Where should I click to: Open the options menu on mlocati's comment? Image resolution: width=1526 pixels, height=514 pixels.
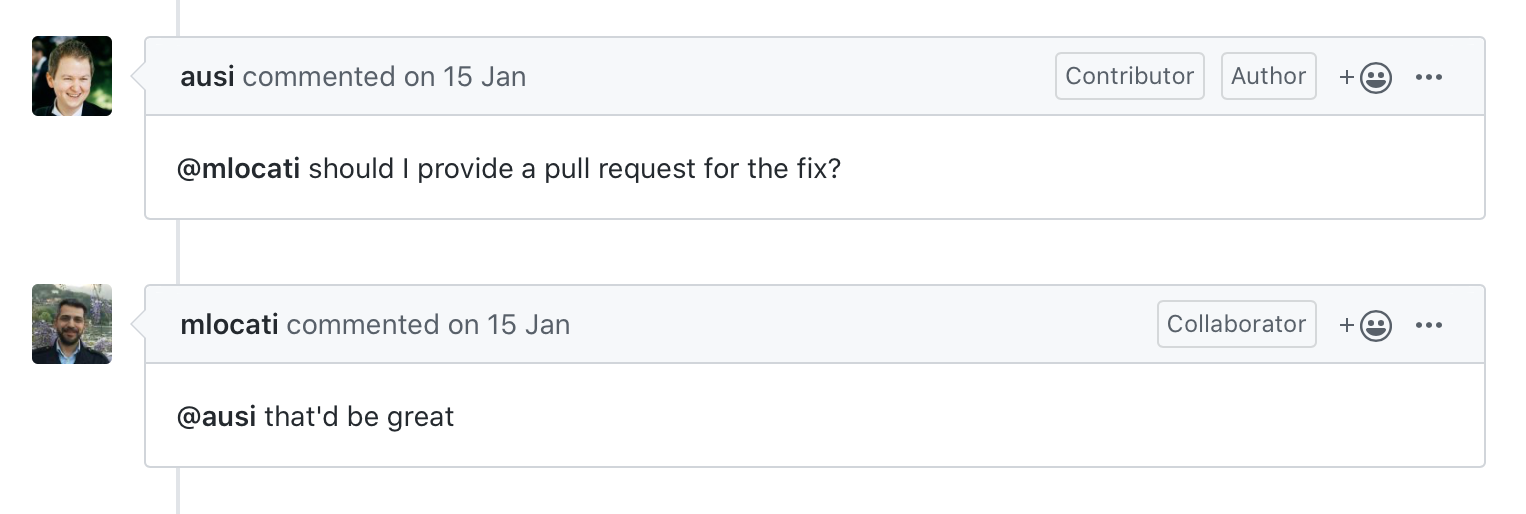coord(1429,325)
